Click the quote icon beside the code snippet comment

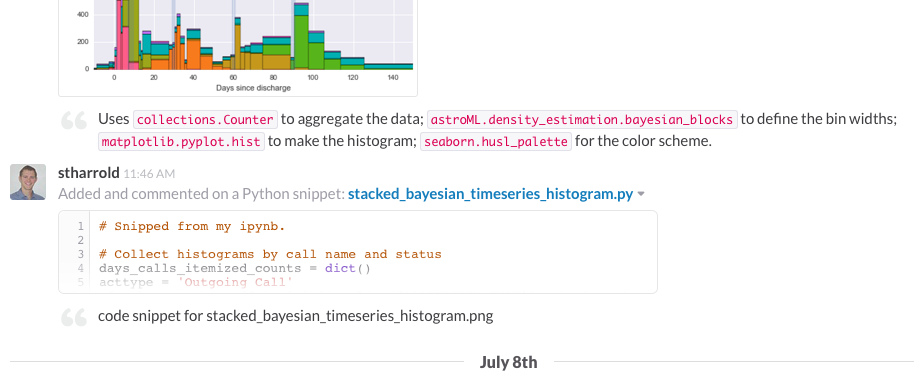74,317
